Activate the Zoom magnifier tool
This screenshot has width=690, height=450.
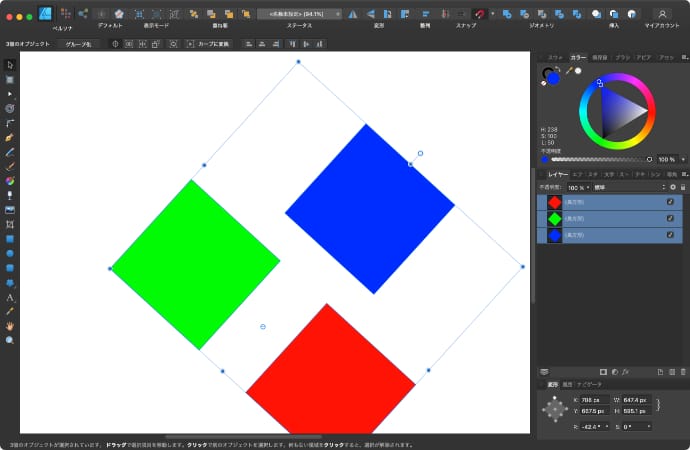coord(10,340)
